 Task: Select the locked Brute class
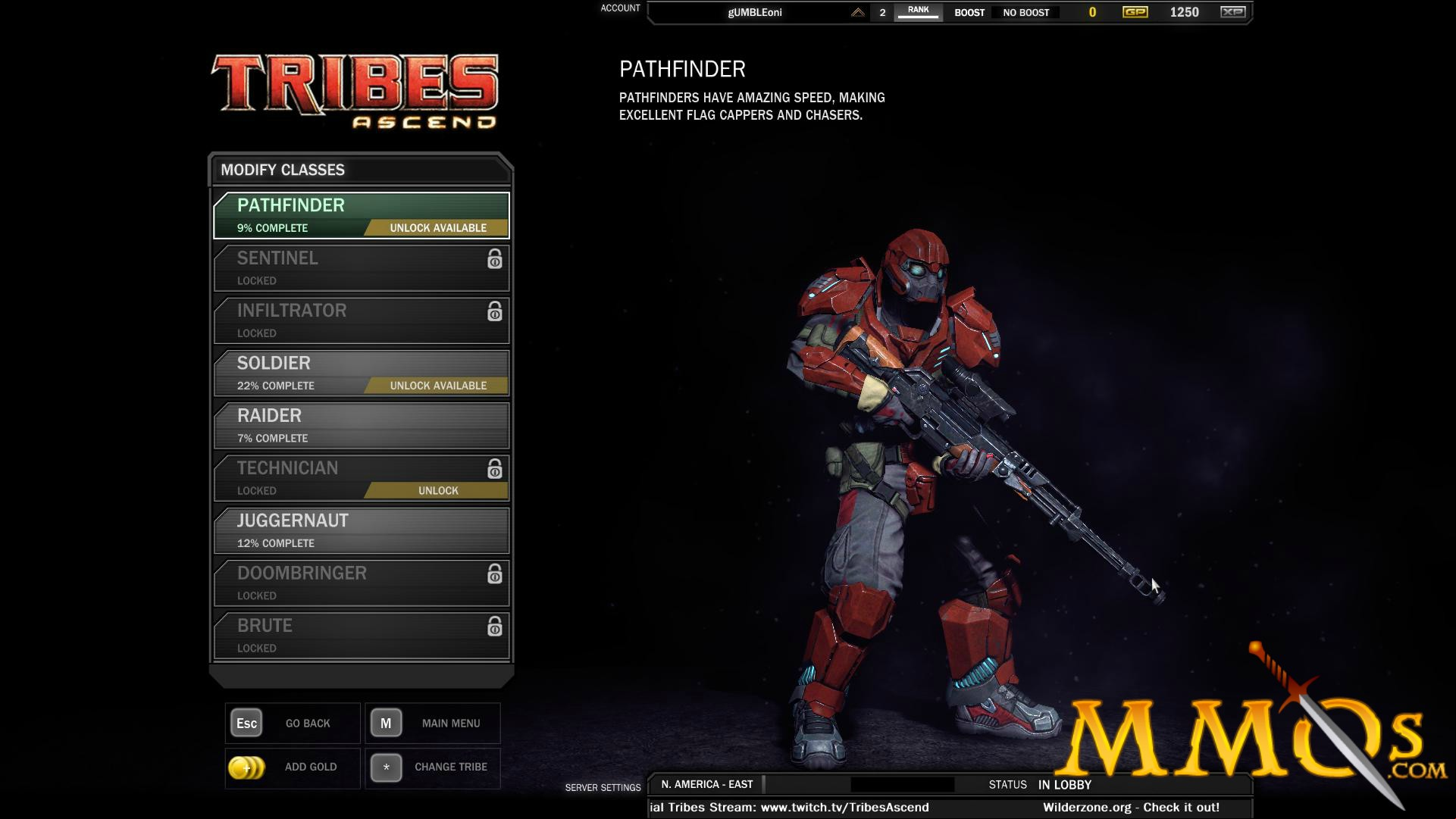[362, 636]
